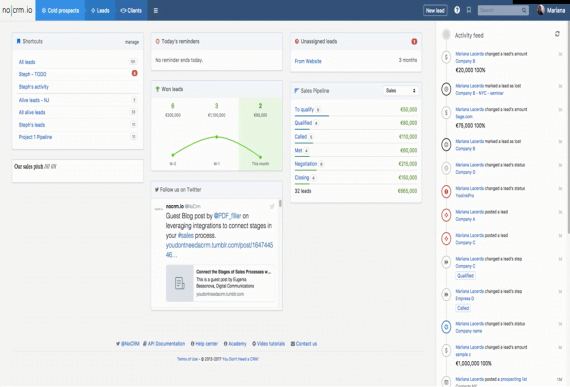Viewport: 570px width, 387px height.
Task: Open Steph's activity shortcut
Action: 33,87
